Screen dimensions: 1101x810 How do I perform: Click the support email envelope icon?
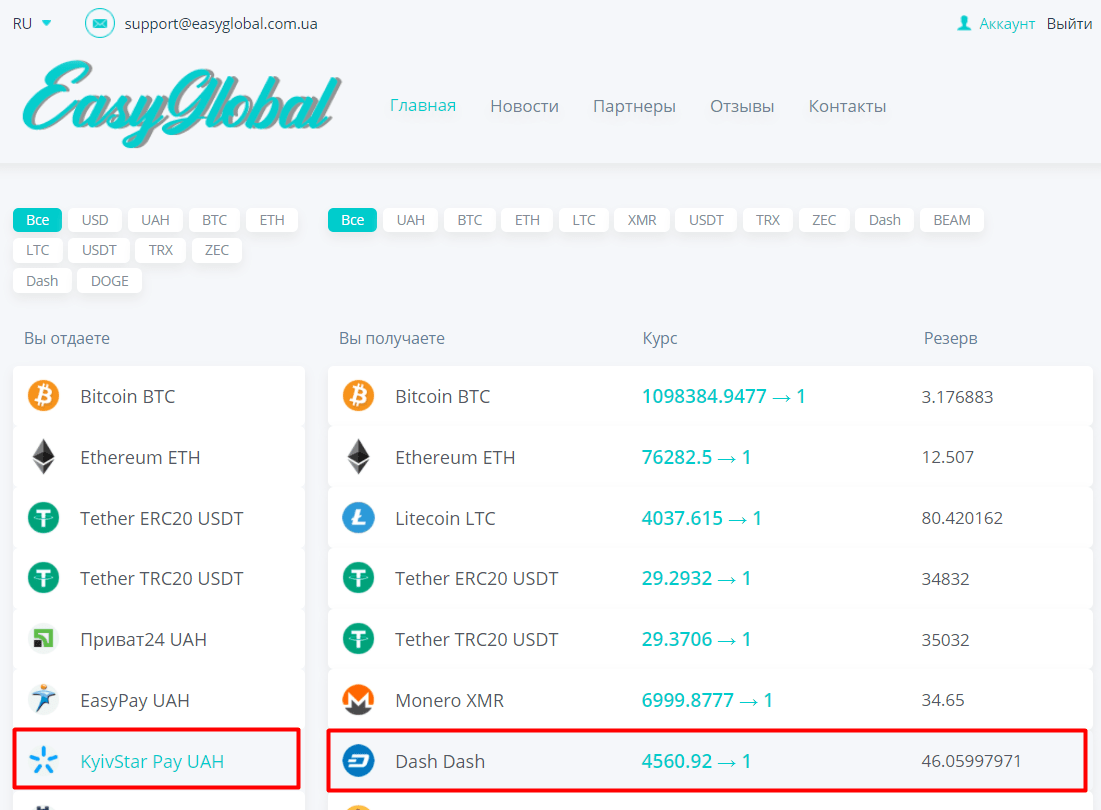click(100, 23)
